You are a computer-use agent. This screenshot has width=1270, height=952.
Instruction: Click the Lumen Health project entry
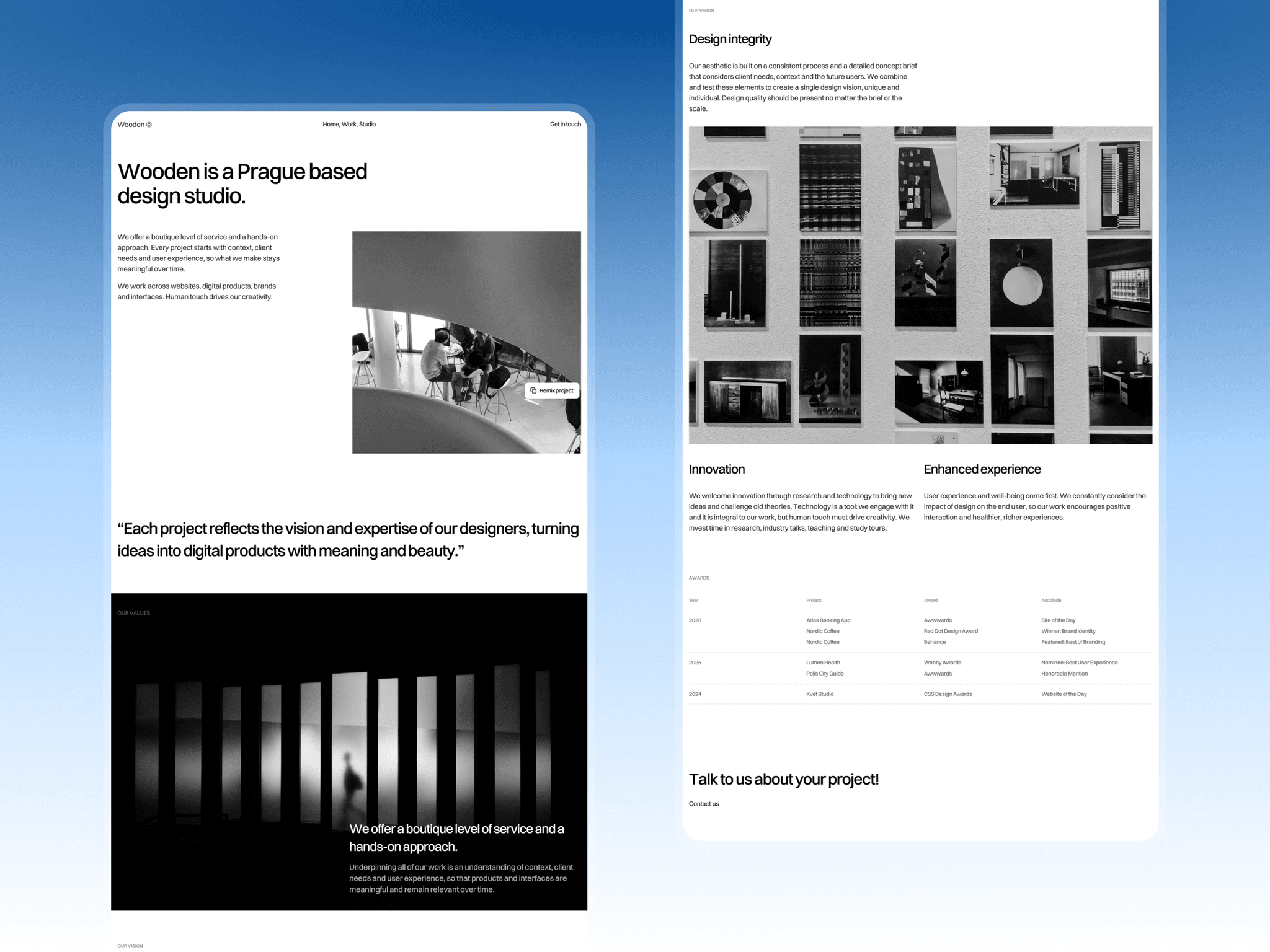[823, 663]
